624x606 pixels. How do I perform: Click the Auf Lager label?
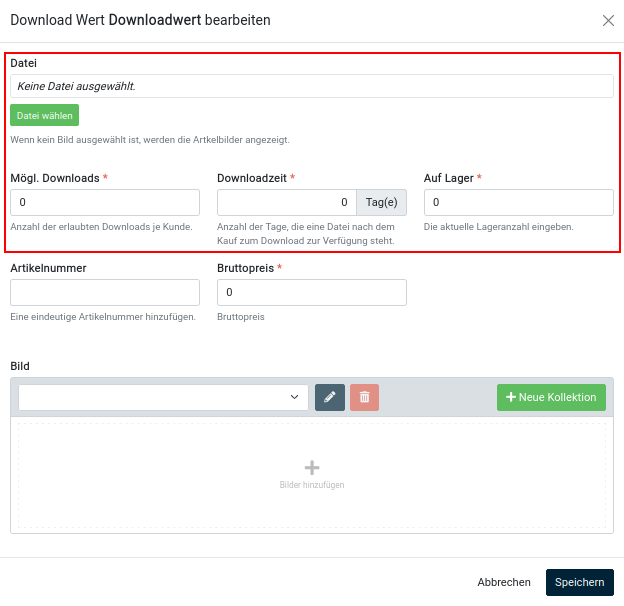click(x=448, y=178)
